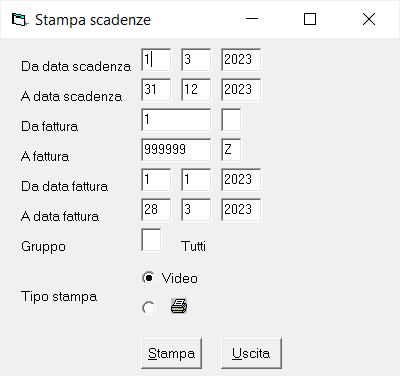Click the A fattura suffix box containing Z
The image size is (400, 376).
(x=231, y=150)
